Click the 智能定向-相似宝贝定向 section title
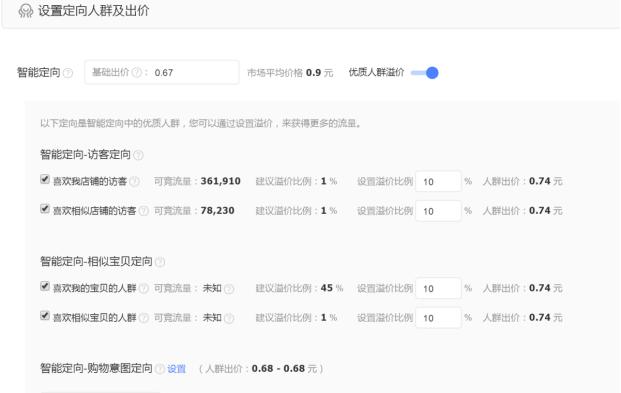 pyautogui.click(x=97, y=261)
